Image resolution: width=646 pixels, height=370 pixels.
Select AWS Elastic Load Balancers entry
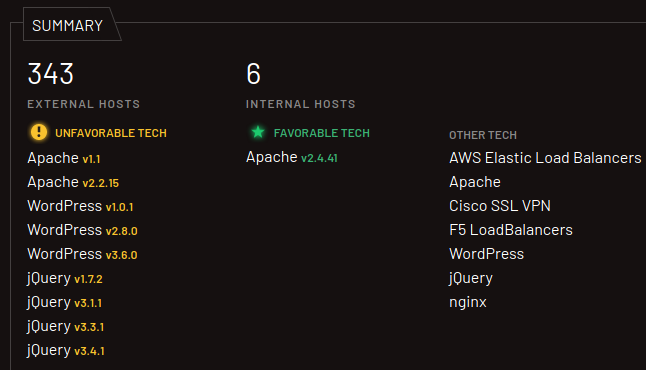tap(545, 158)
